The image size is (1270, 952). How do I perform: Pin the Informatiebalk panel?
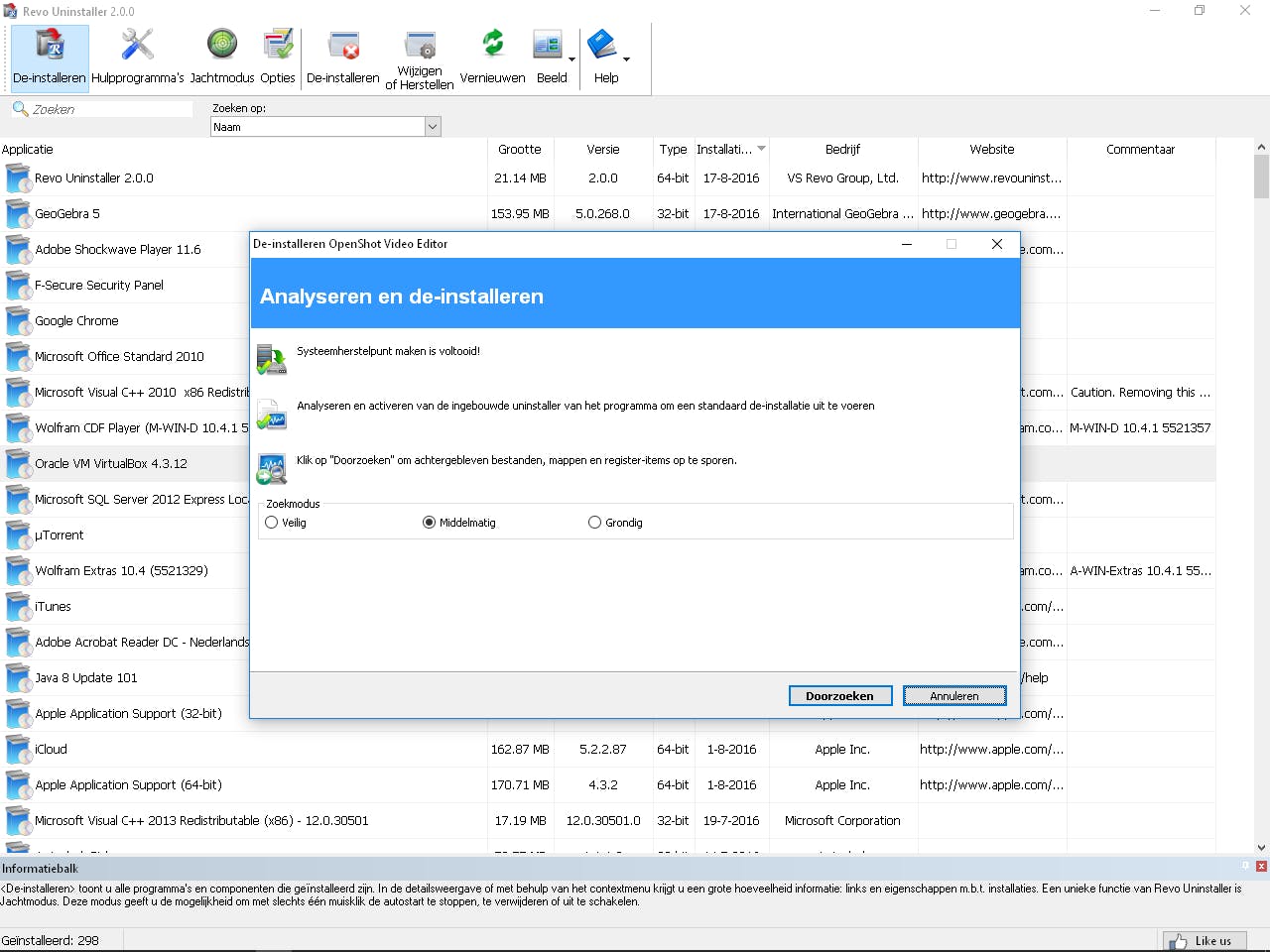(1246, 866)
